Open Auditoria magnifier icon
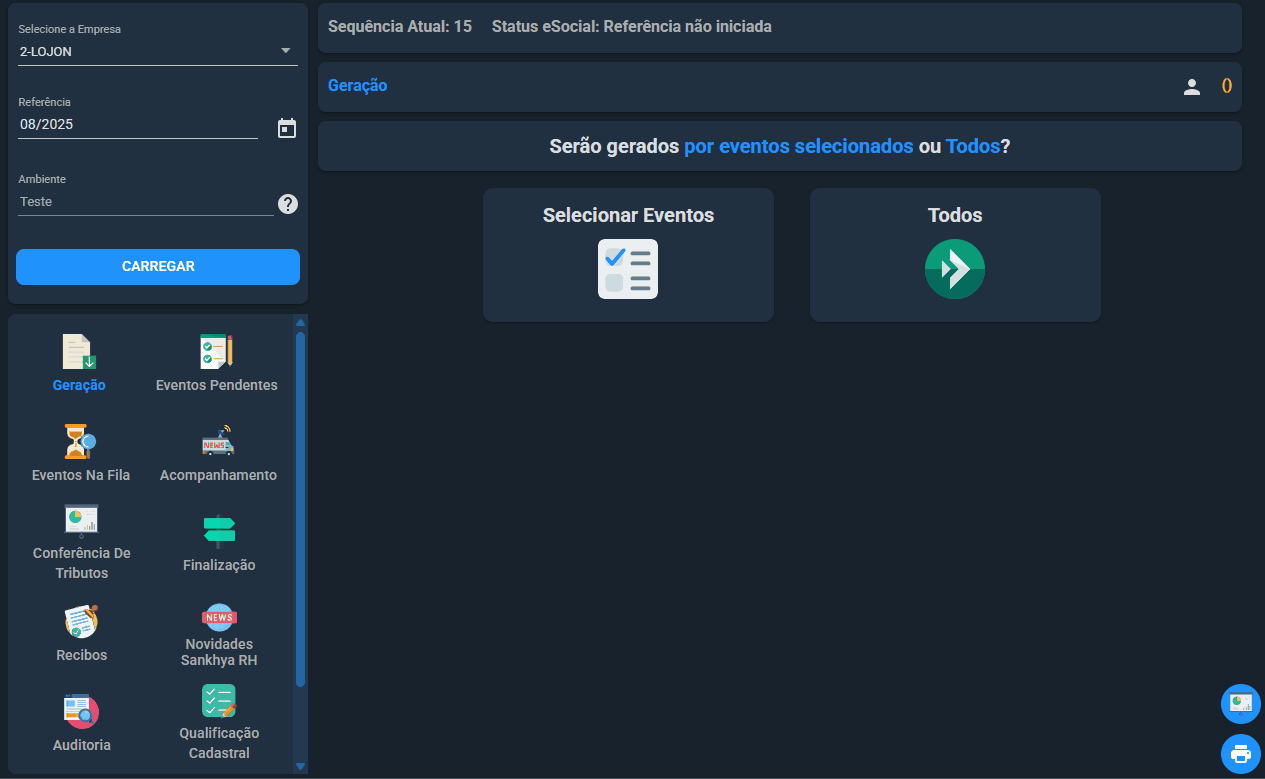This screenshot has height=779, width=1265. pyautogui.click(x=81, y=711)
